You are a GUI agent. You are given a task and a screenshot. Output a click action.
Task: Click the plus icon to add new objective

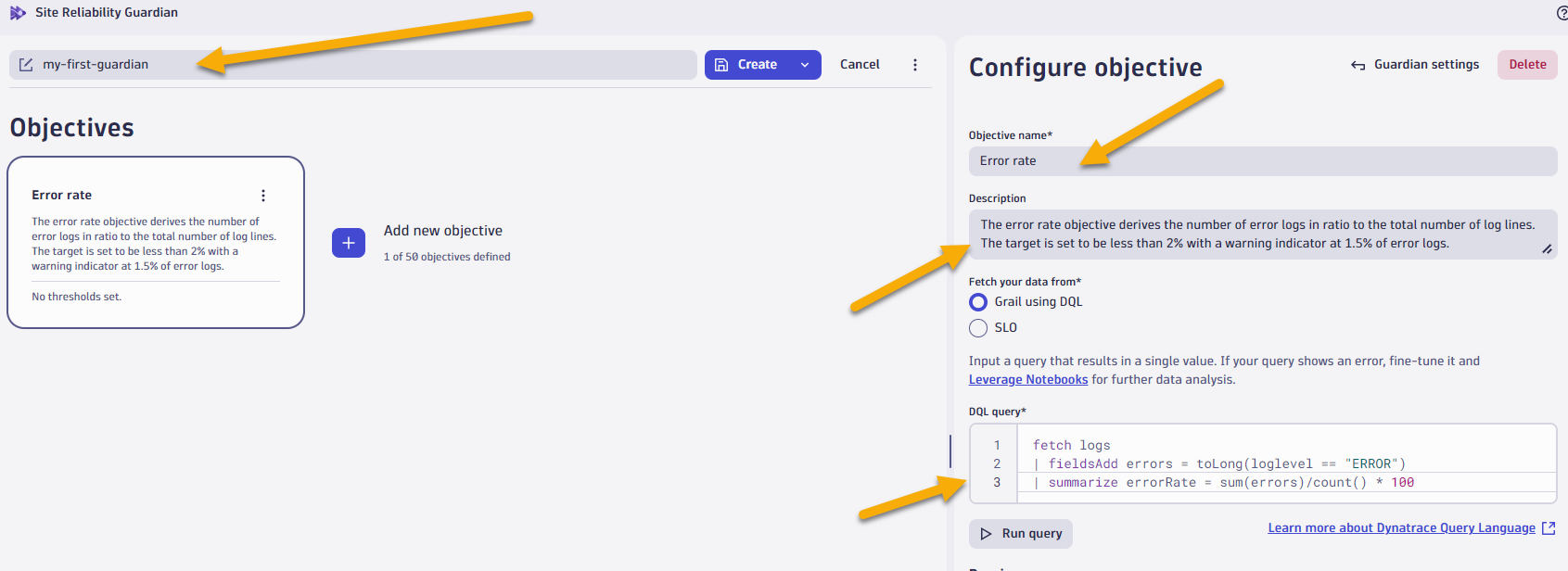(349, 243)
